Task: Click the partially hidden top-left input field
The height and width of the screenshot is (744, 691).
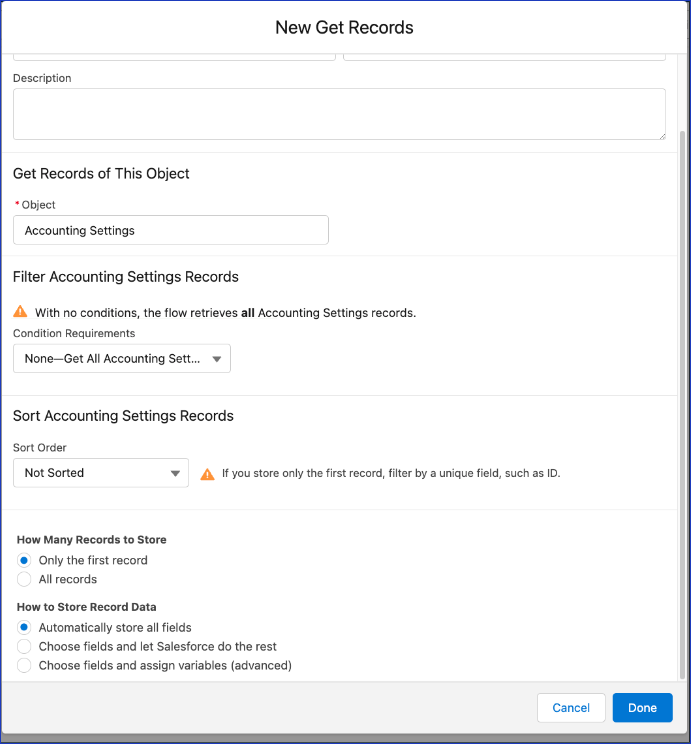Action: click(174, 56)
